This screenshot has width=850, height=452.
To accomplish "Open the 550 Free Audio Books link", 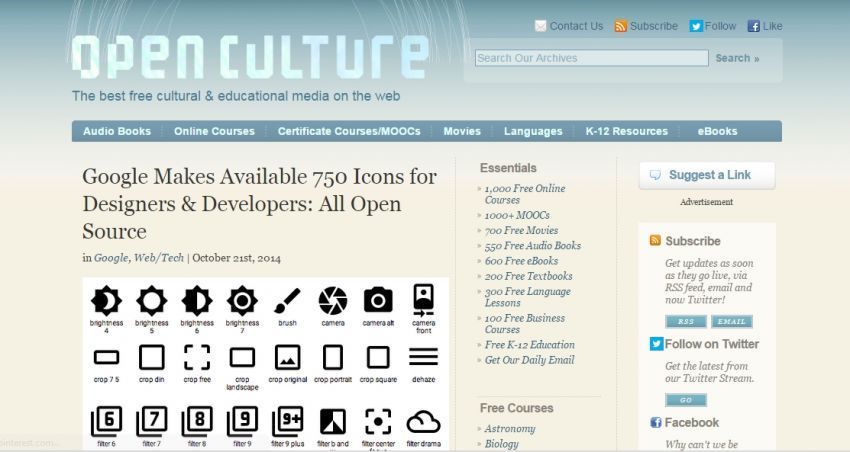I will [533, 246].
